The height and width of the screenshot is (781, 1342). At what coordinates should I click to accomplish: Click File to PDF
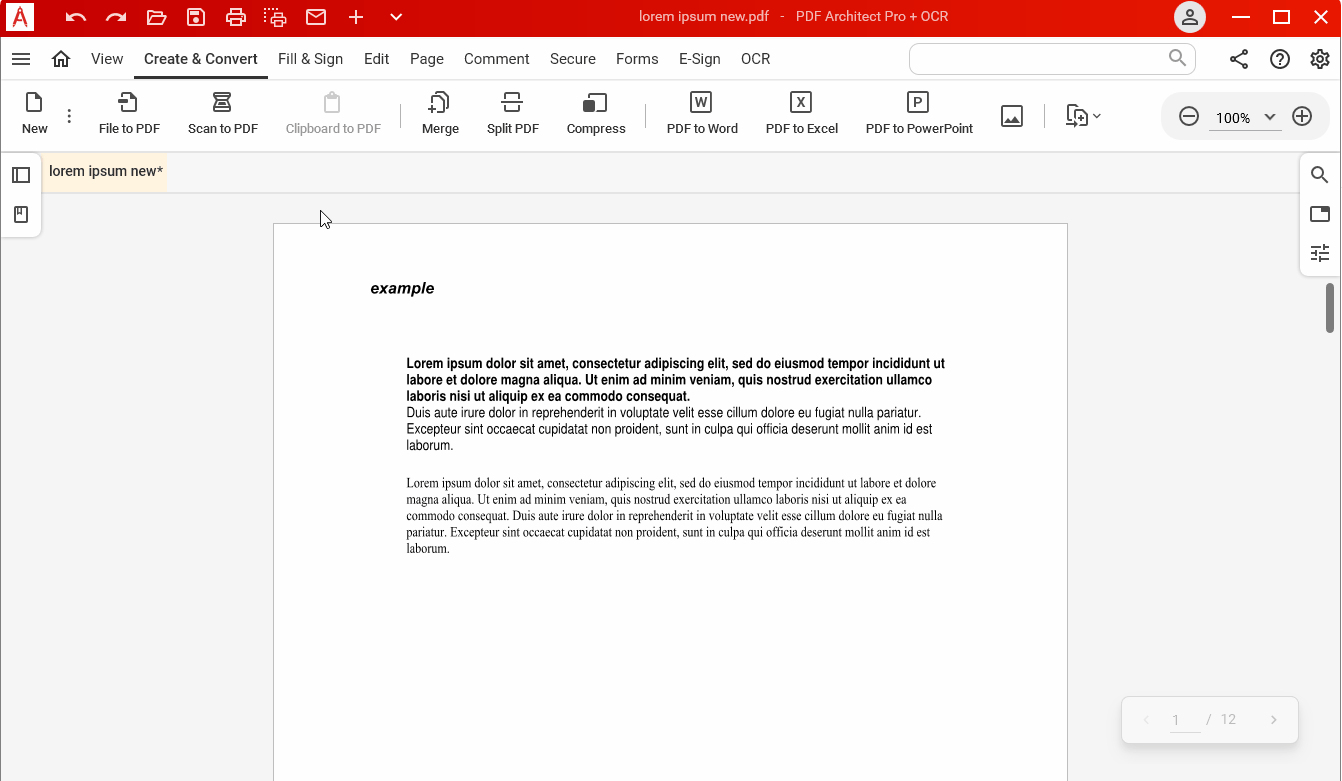coord(129,114)
